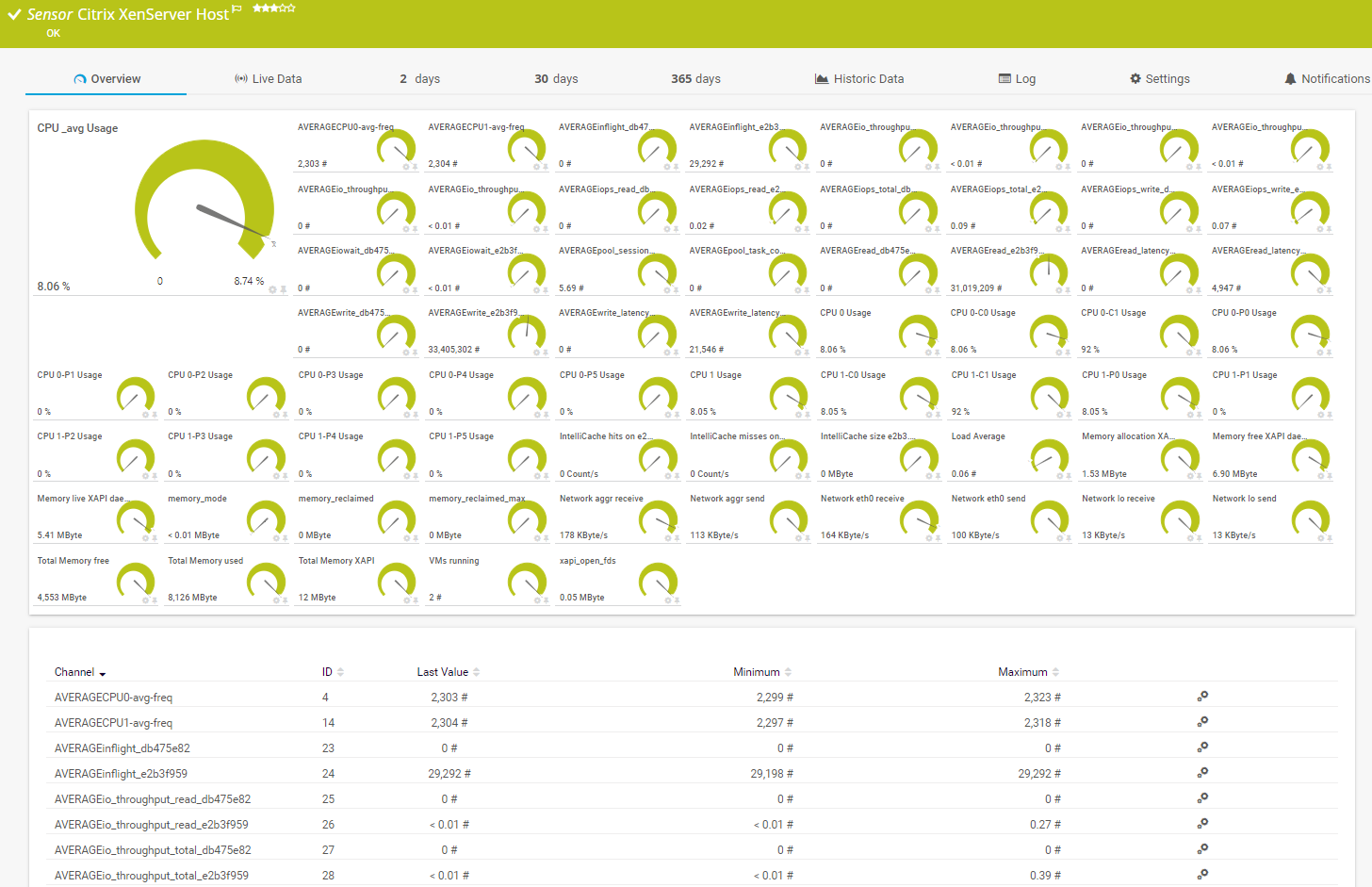Click the Log icon in the tab bar

[x=1006, y=78]
